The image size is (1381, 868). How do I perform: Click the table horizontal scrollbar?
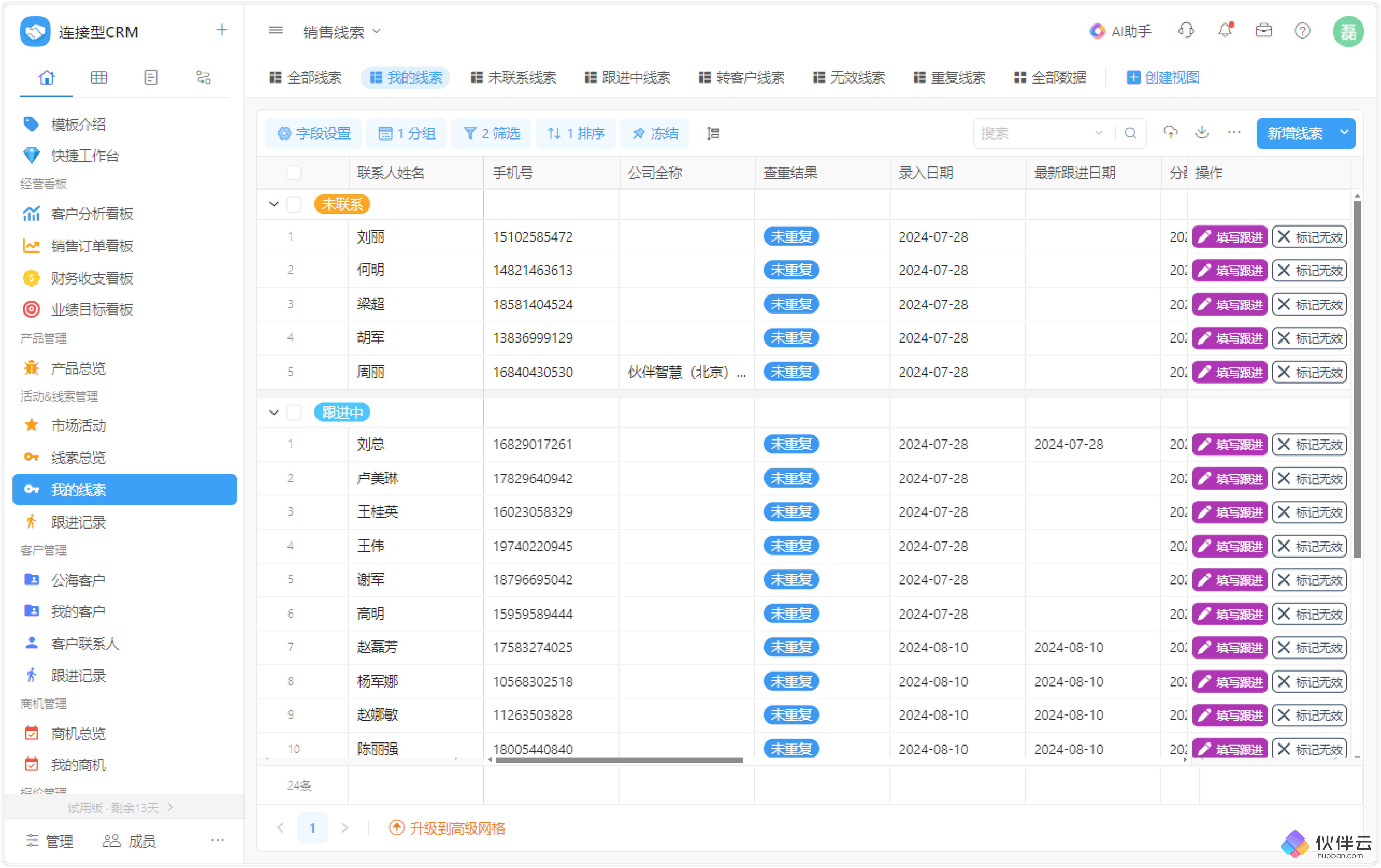pyautogui.click(x=619, y=760)
